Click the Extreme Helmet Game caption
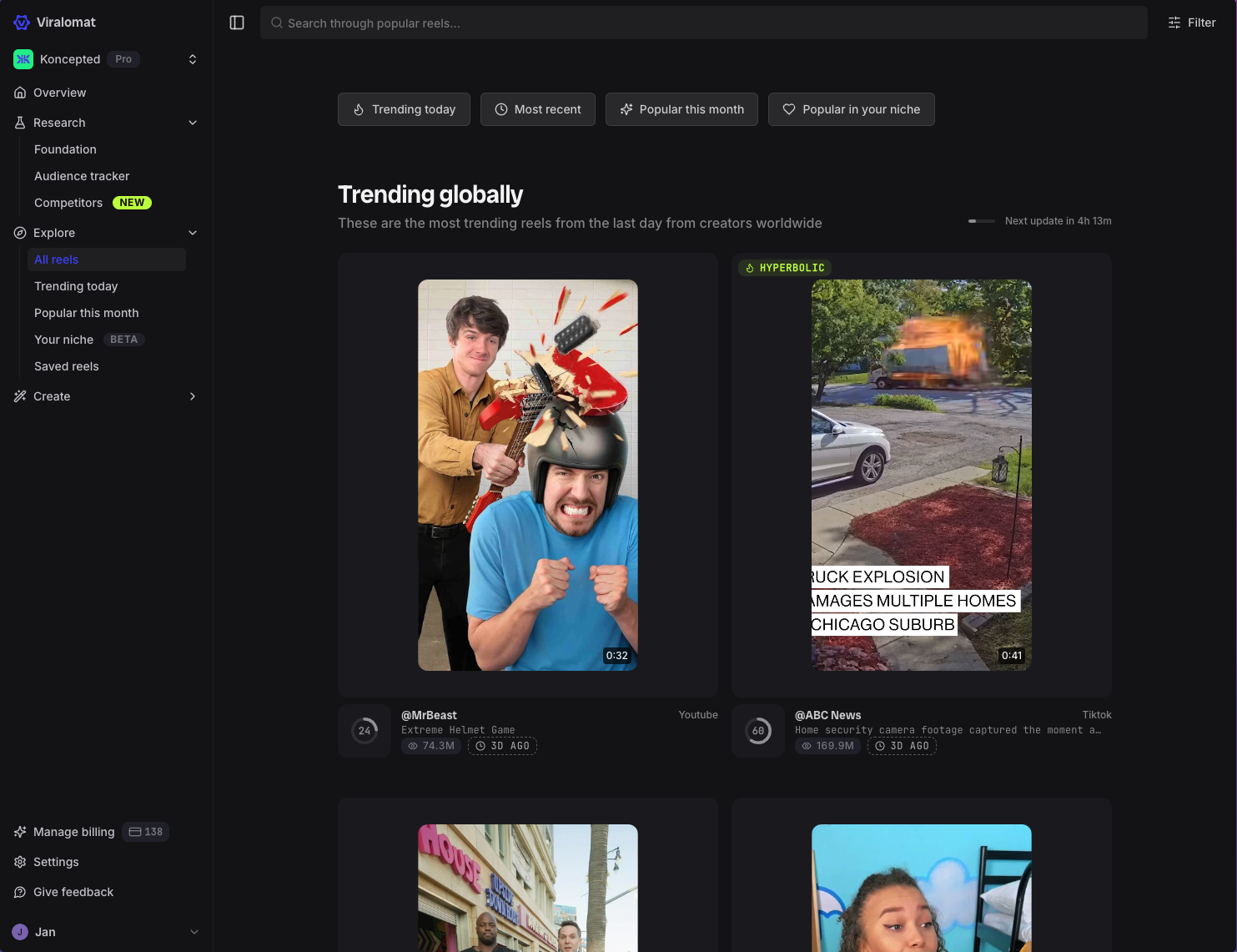Screen dimensions: 1237x952 tap(458, 730)
